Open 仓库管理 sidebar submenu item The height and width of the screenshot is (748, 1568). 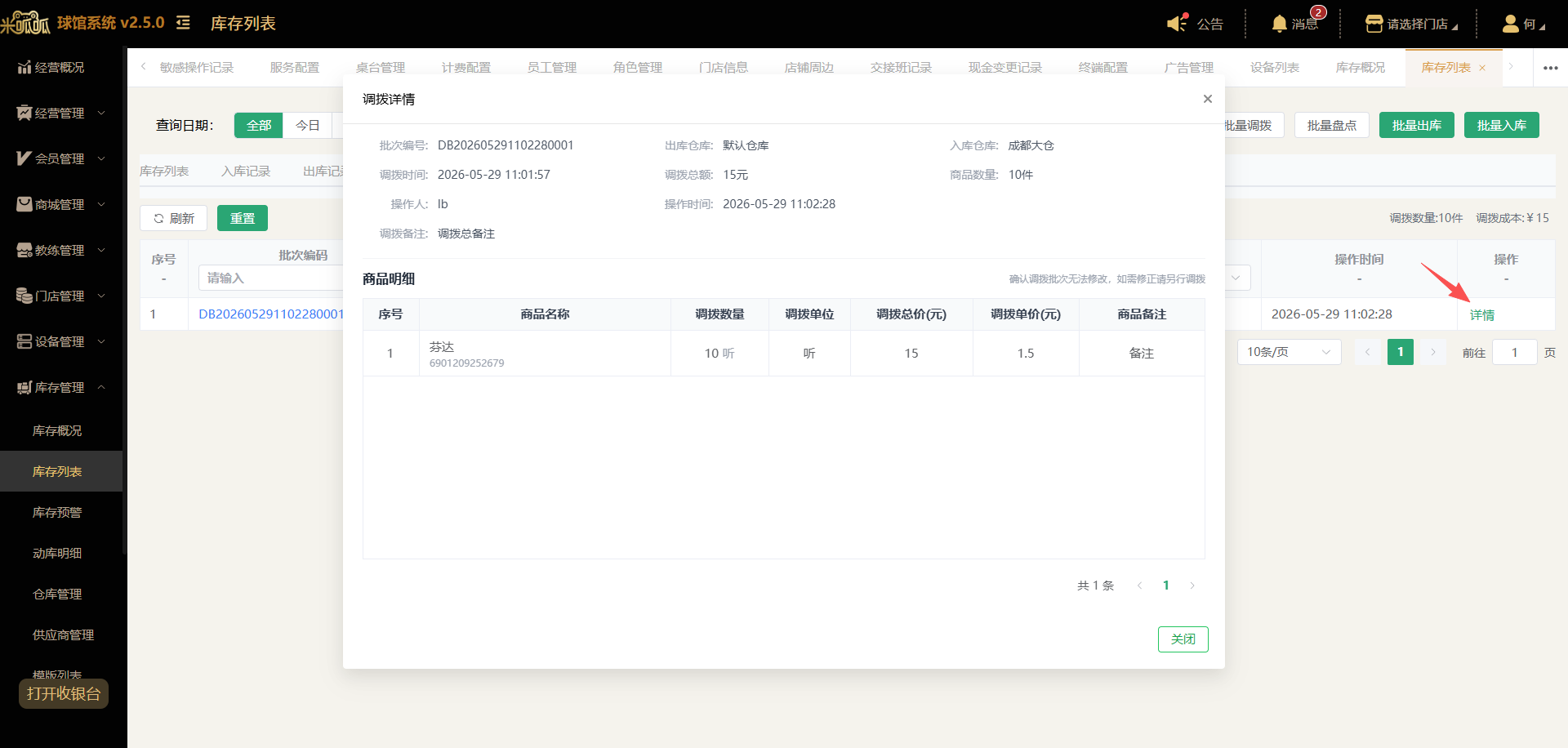(57, 594)
